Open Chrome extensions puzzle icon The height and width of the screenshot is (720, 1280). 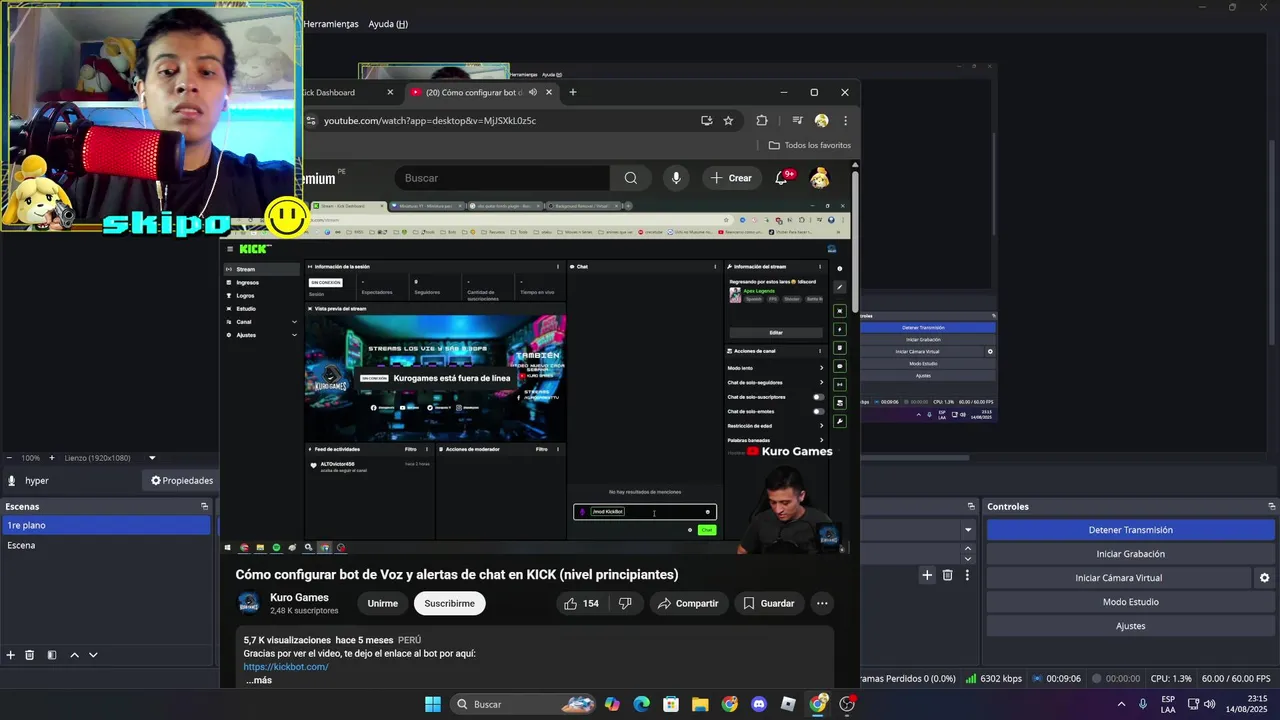click(762, 121)
